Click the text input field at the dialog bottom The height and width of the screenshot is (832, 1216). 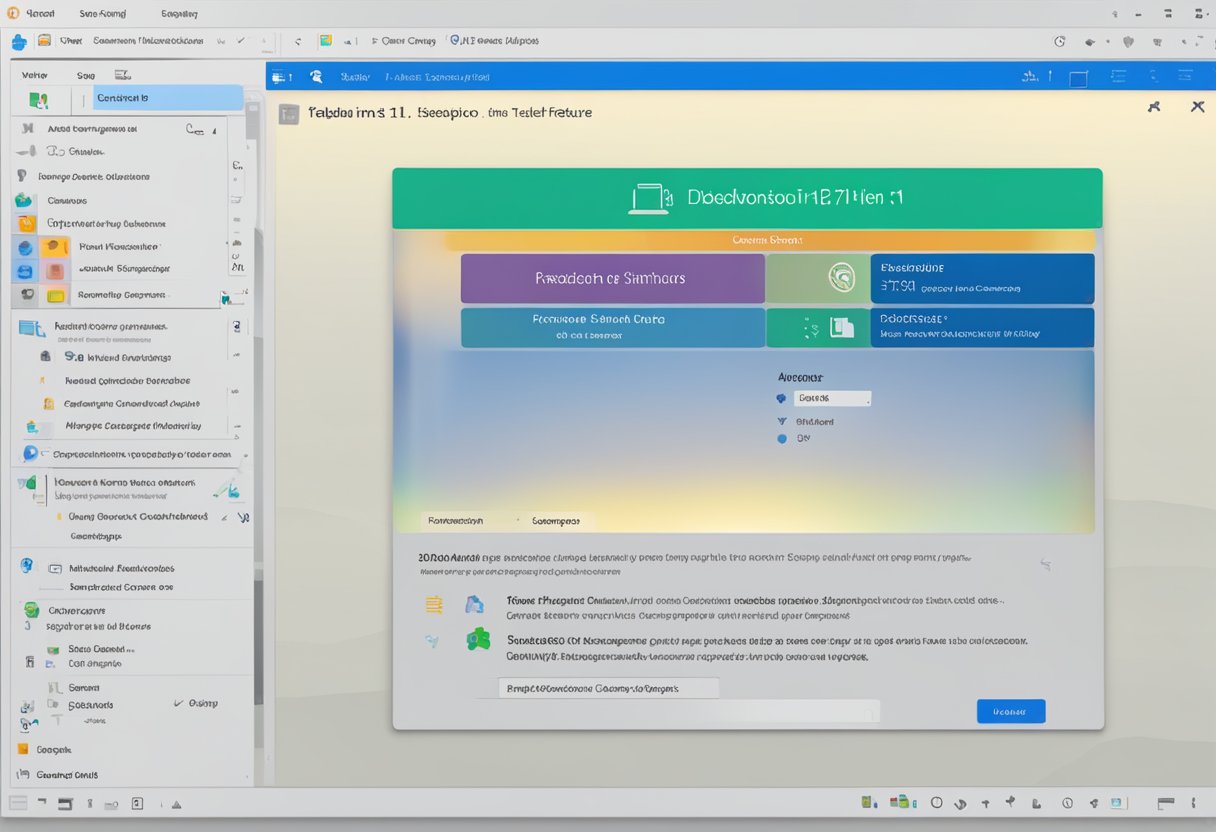pyautogui.click(x=608, y=688)
